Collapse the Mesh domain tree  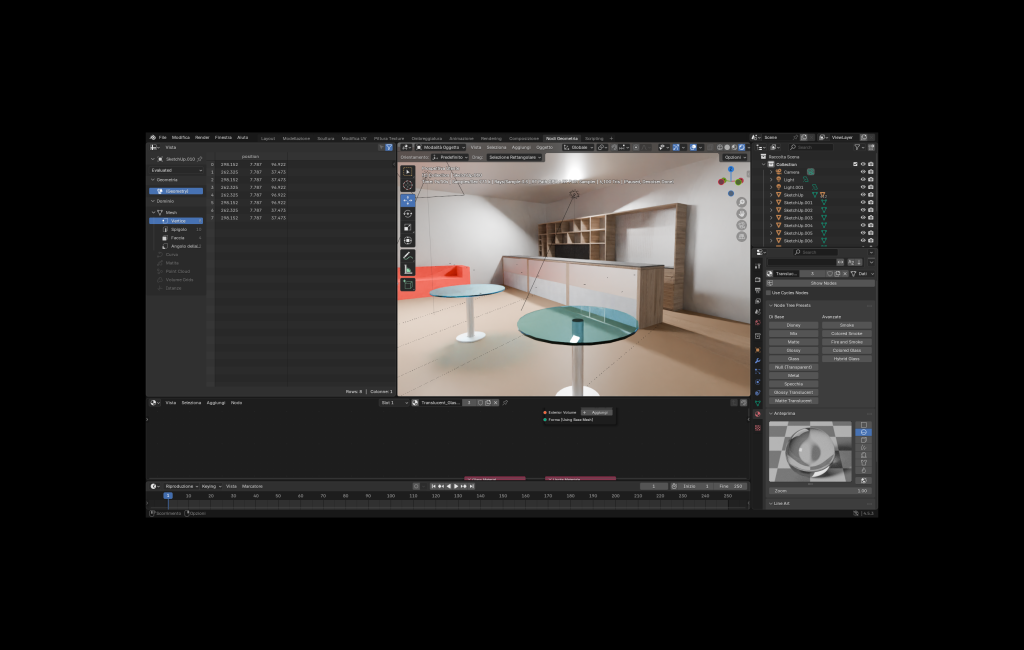click(155, 212)
